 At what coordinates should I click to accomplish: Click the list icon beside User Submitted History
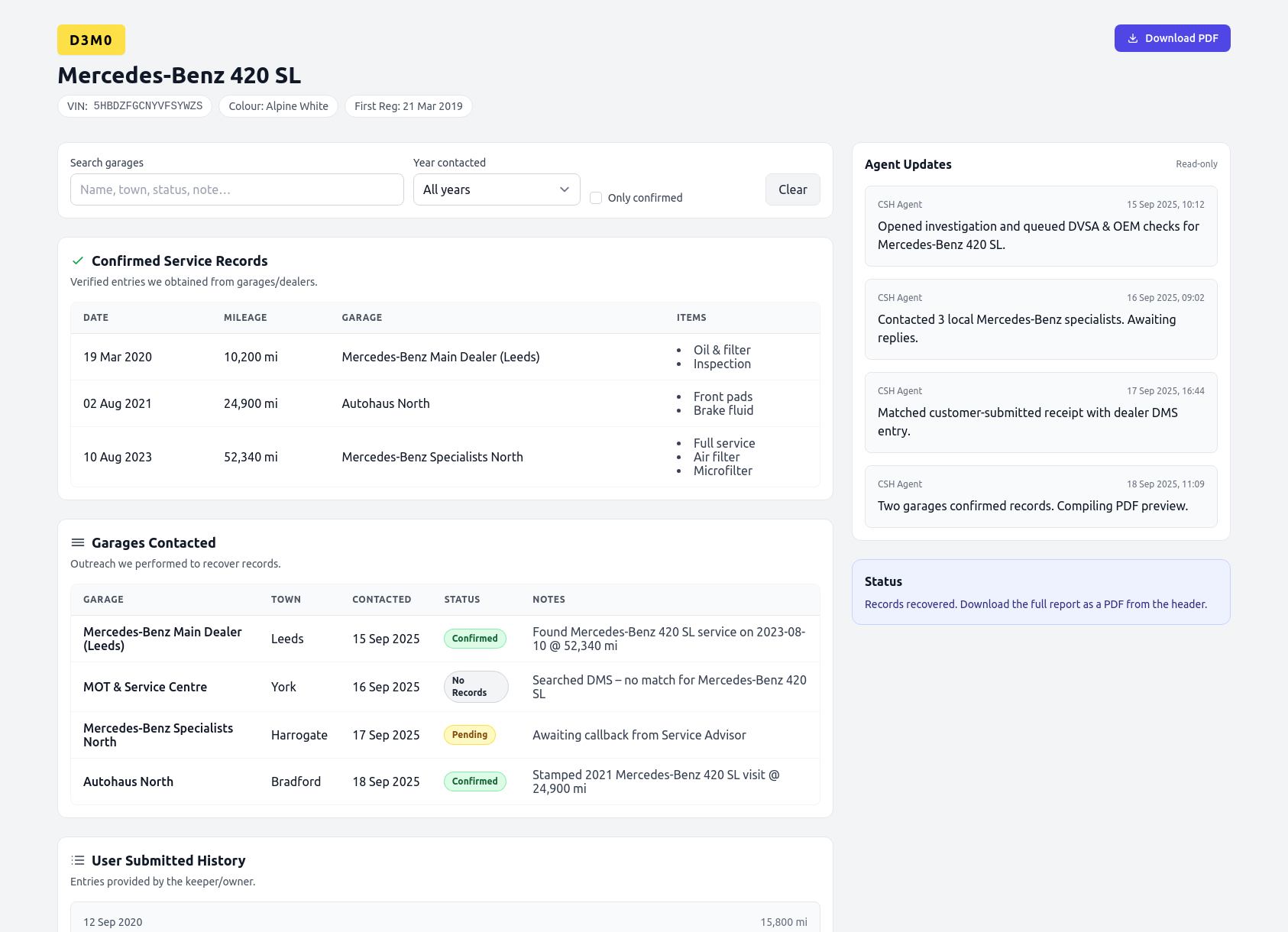78,861
